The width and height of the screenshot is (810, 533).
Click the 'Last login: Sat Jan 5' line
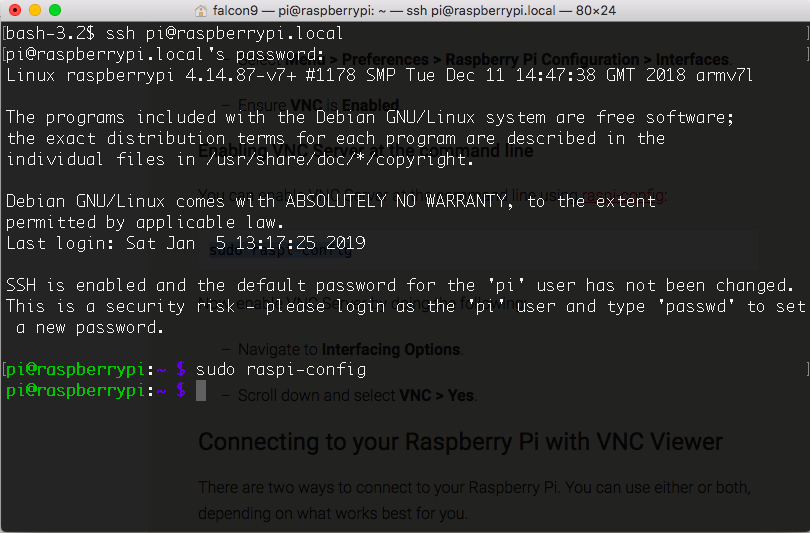(186, 243)
